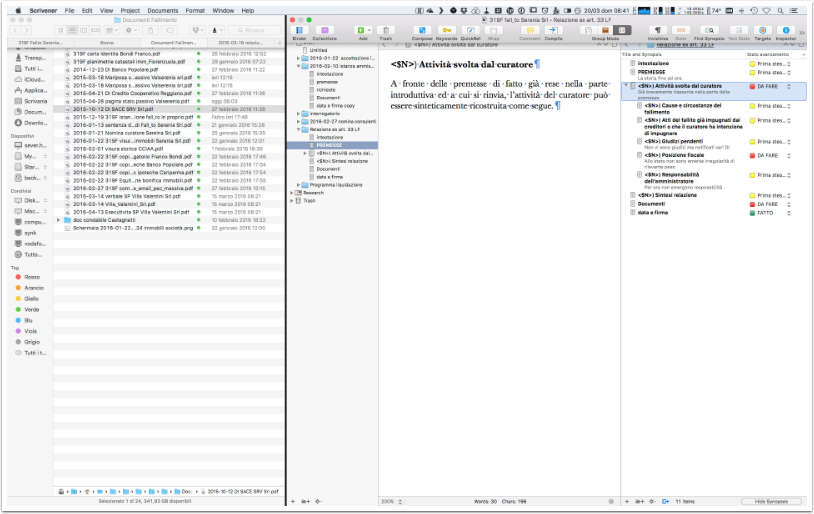Click the QuickRef toolbar icon
This screenshot has height=514, width=814.
point(470,31)
